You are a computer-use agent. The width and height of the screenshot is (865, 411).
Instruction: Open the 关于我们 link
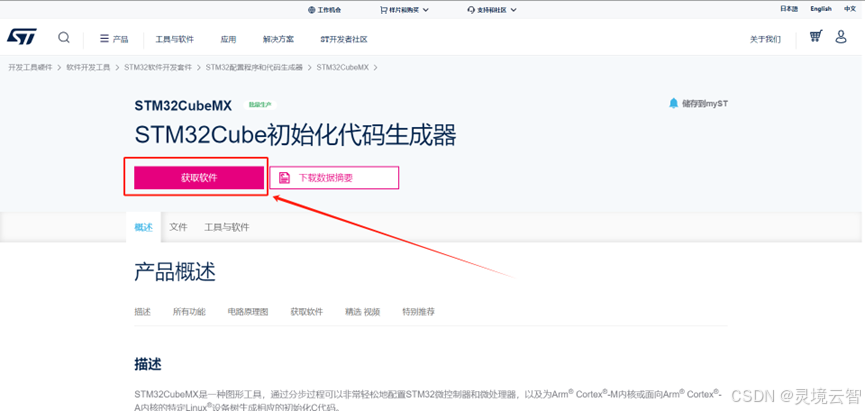pos(765,39)
